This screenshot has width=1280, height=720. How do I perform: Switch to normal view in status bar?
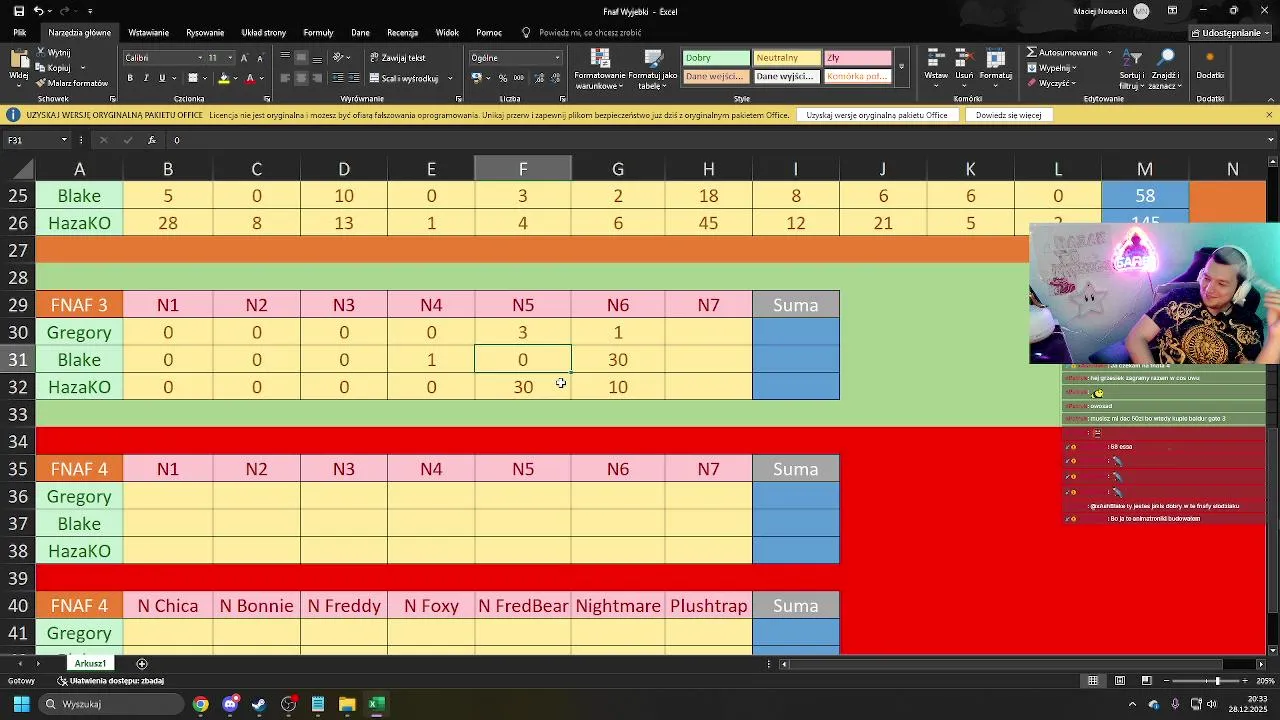pyautogui.click(x=1093, y=681)
